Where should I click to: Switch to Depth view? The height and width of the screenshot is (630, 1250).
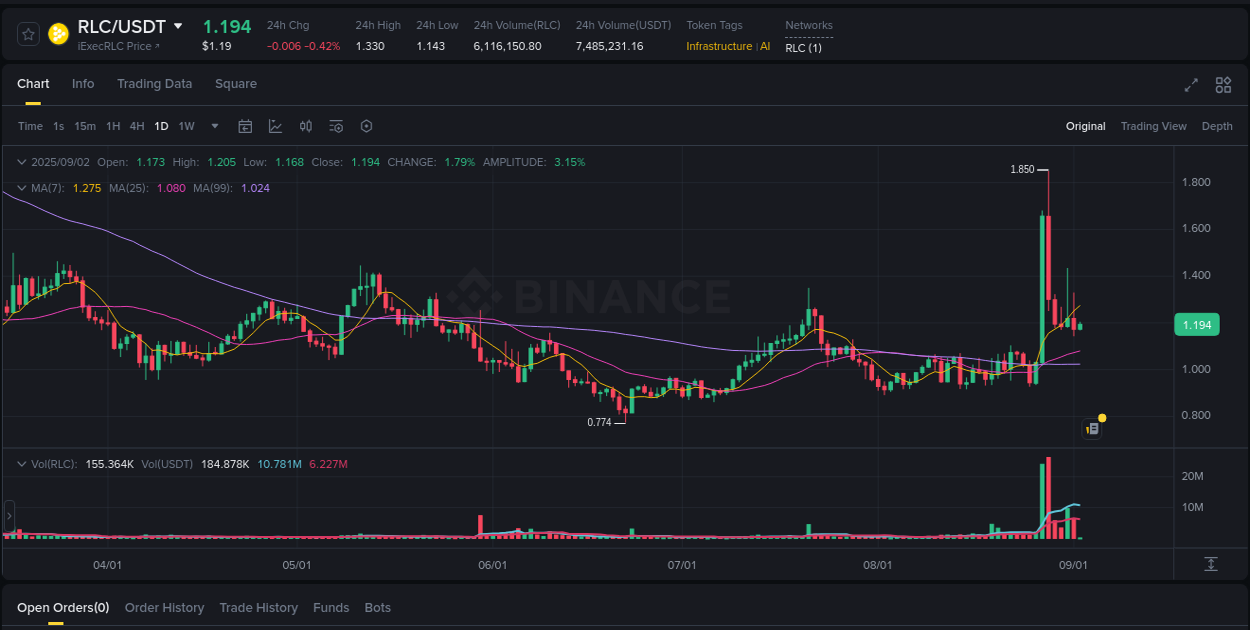1217,126
